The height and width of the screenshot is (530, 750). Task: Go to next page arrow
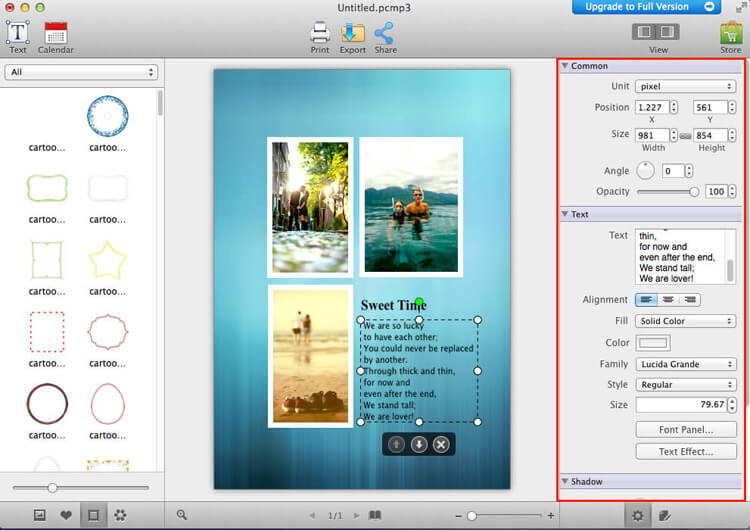(x=356, y=516)
